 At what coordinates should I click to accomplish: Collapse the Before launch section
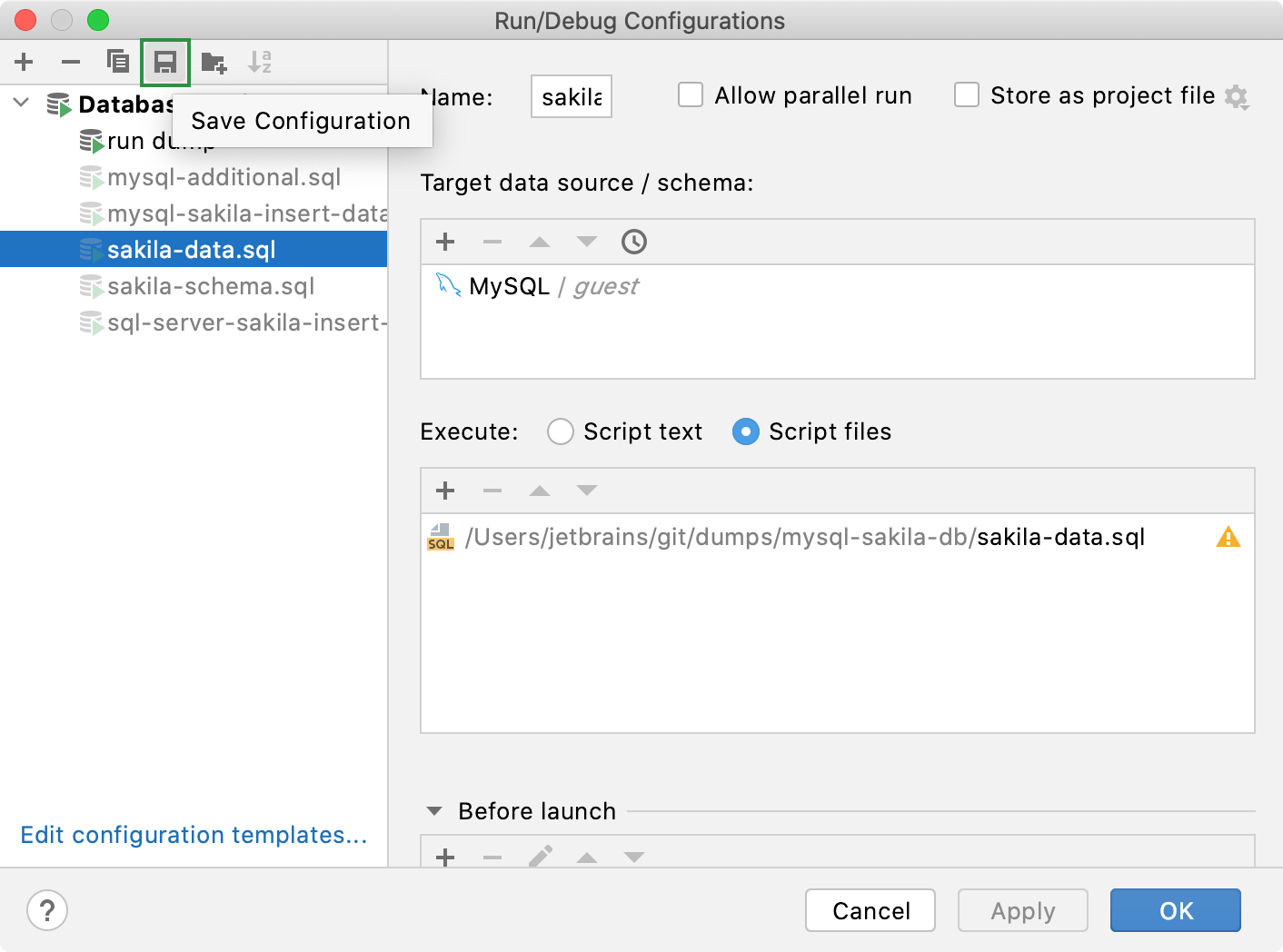[433, 811]
